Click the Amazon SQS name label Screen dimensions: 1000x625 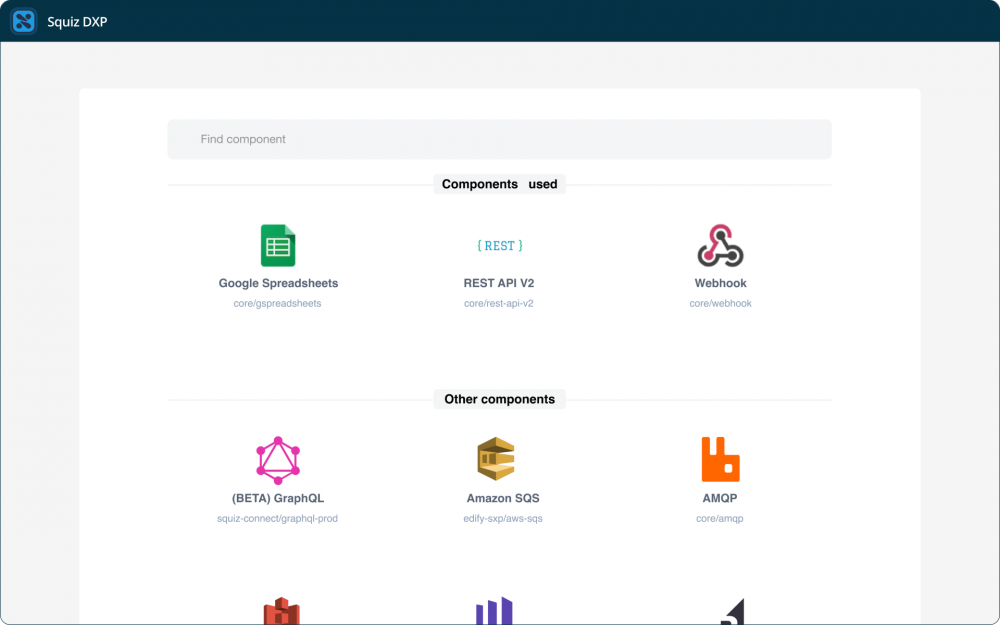[503, 498]
